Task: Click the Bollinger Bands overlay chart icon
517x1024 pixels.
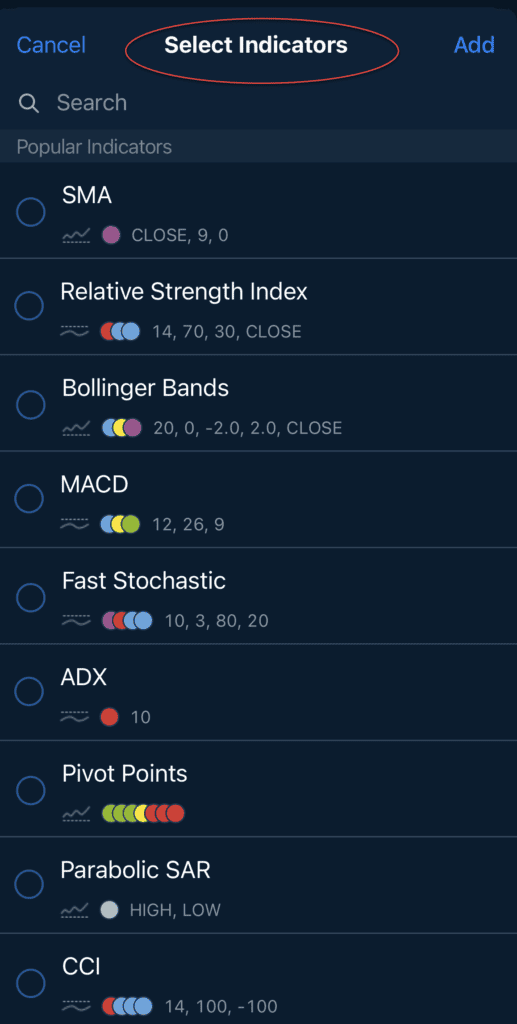Action: point(76,428)
